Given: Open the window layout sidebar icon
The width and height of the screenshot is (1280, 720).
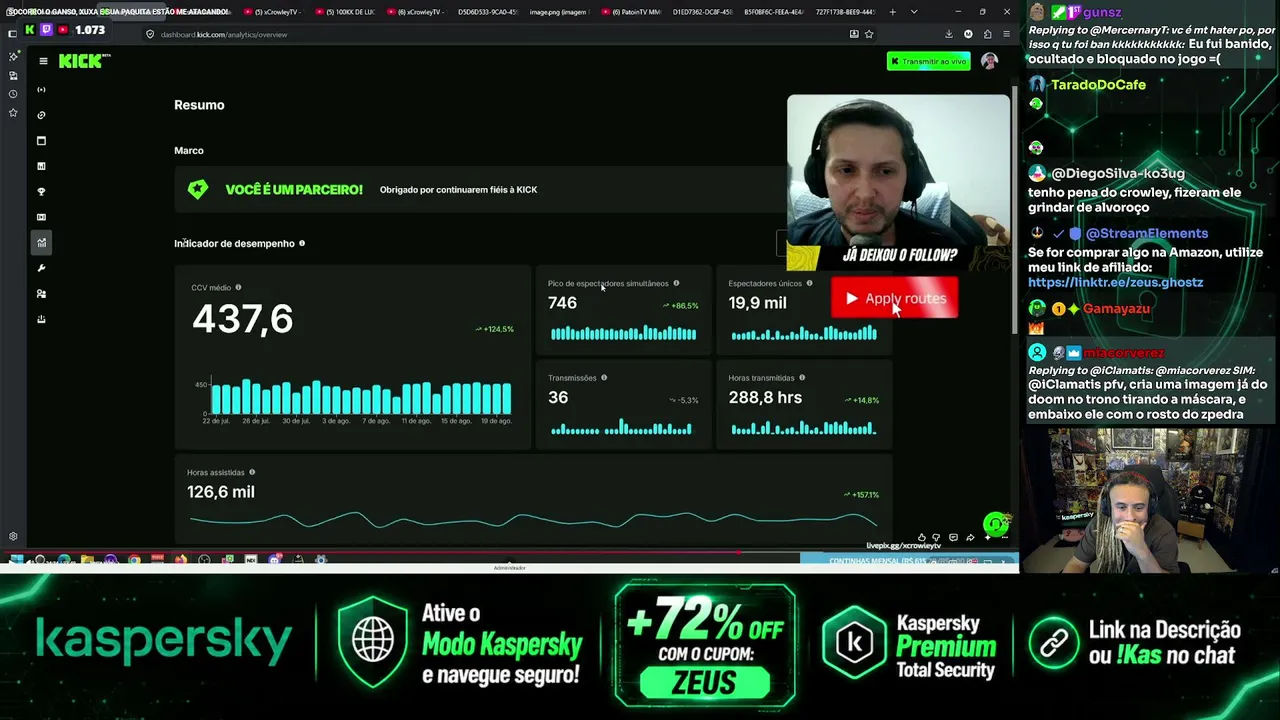Looking at the screenshot, I should 41,141.
